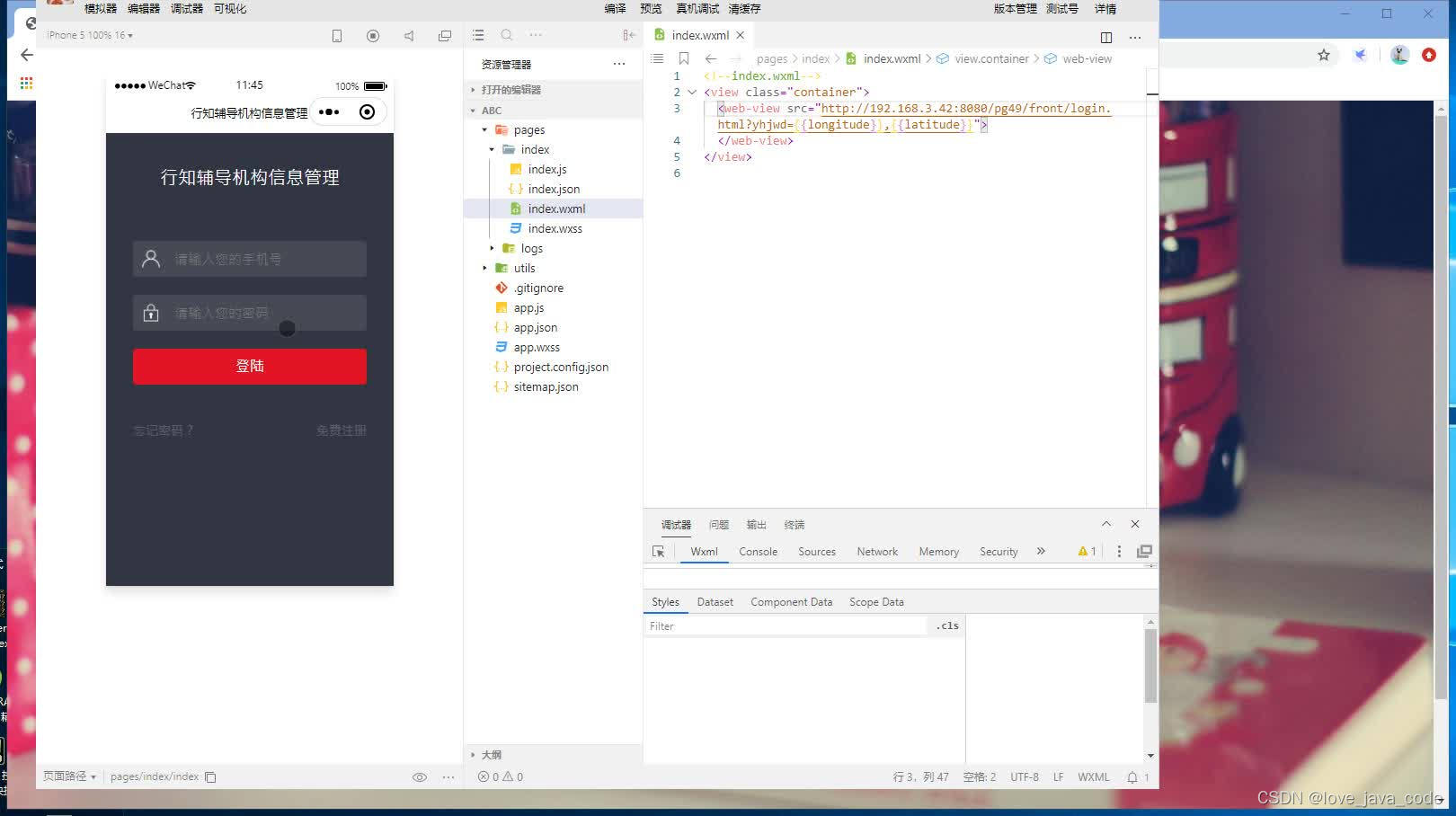Split the editor view
This screenshot has width=1456, height=816.
(x=1106, y=37)
